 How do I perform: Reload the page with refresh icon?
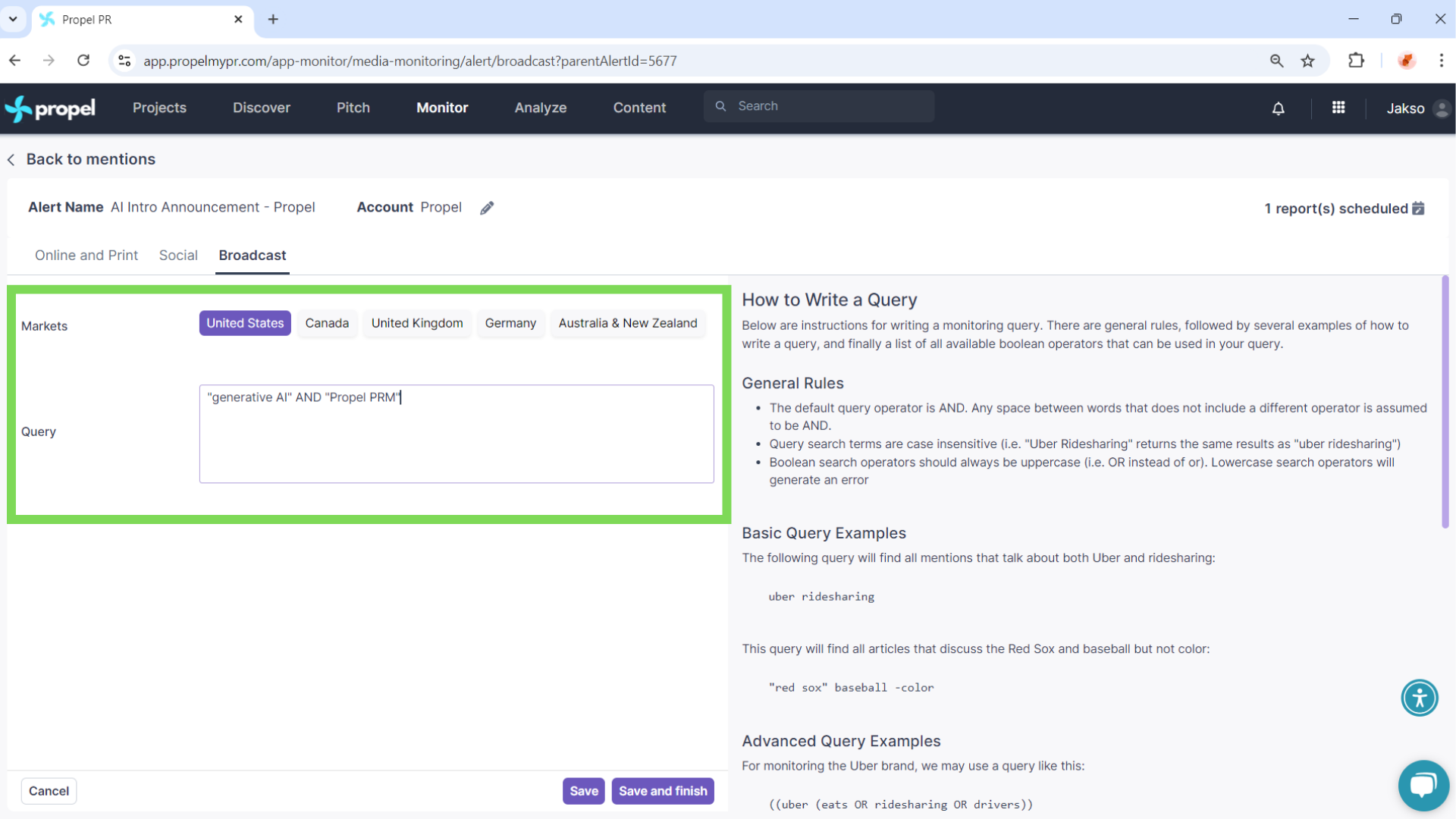click(83, 61)
